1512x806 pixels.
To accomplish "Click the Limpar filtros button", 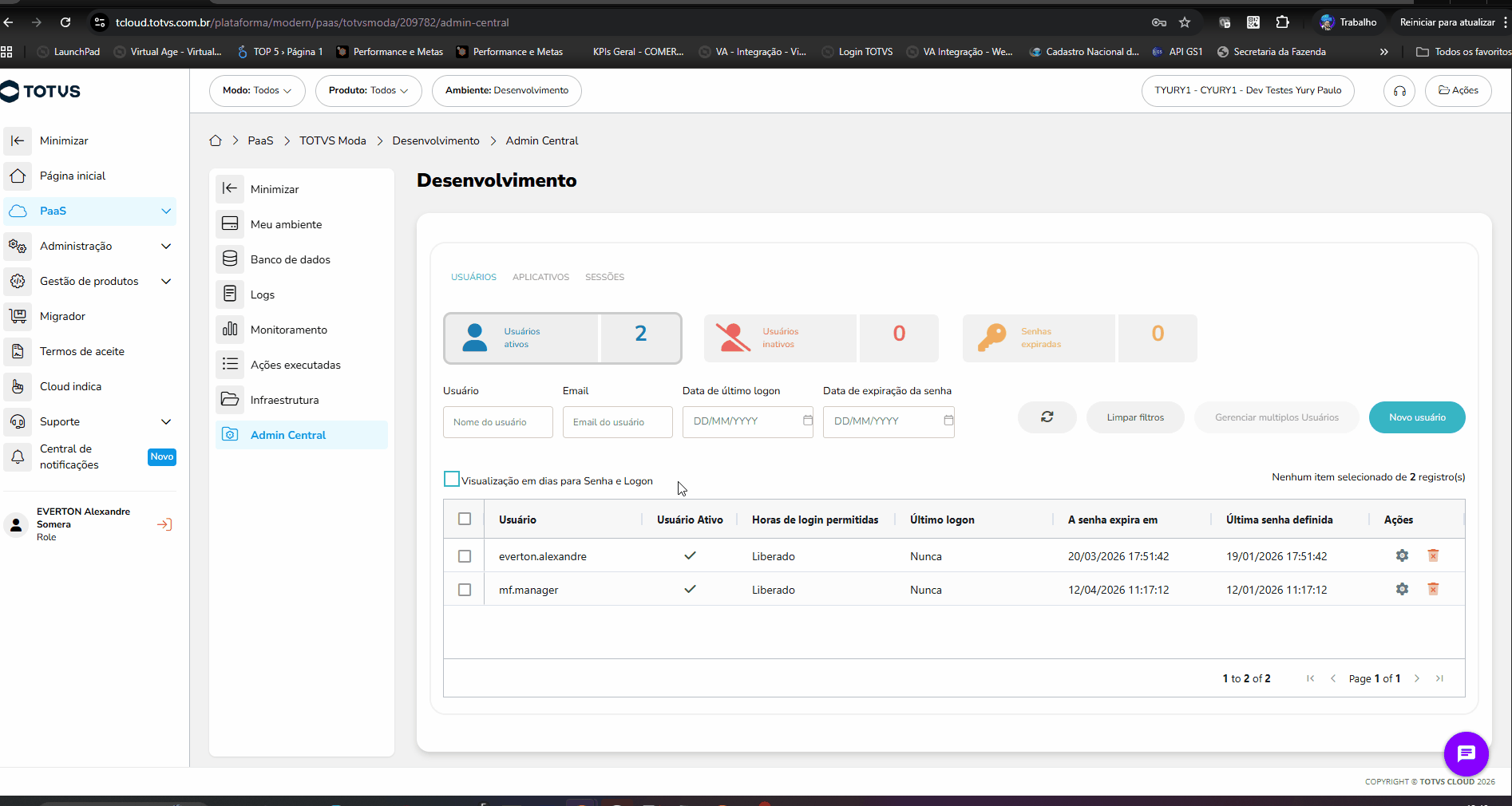I will click(1135, 417).
